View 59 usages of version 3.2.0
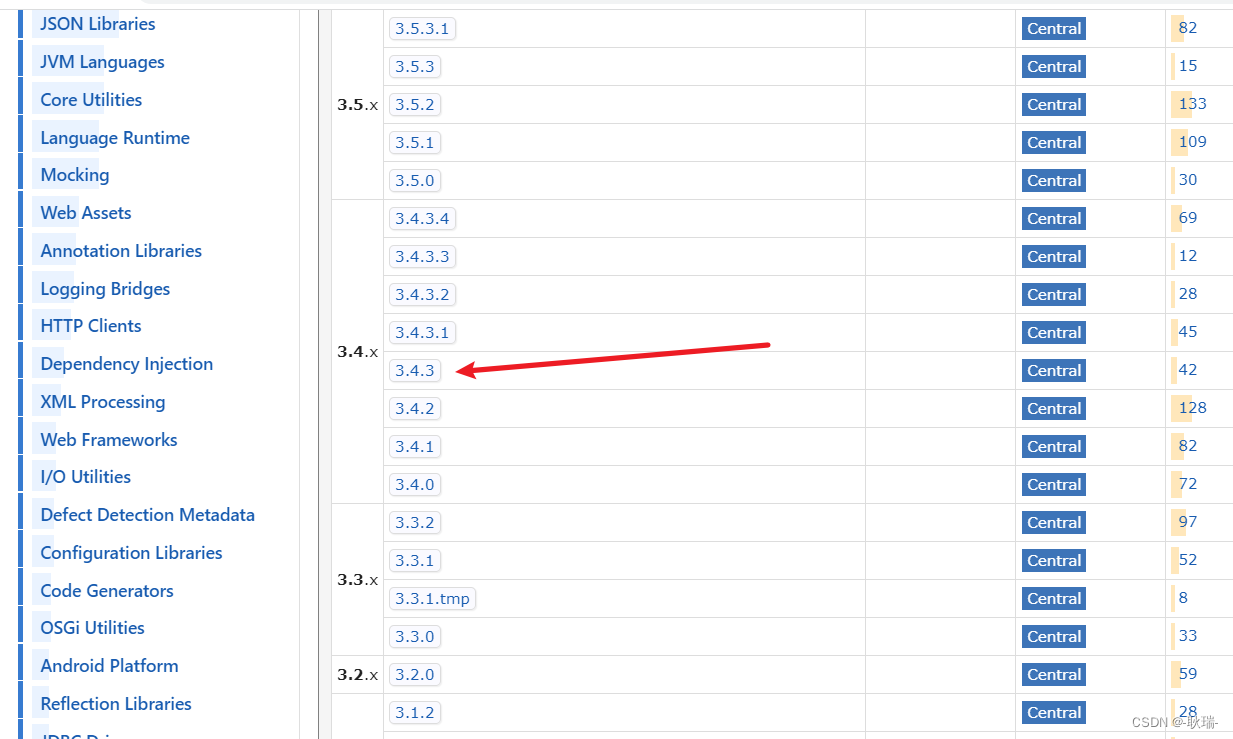This screenshot has height=739, width=1233. [x=1188, y=674]
